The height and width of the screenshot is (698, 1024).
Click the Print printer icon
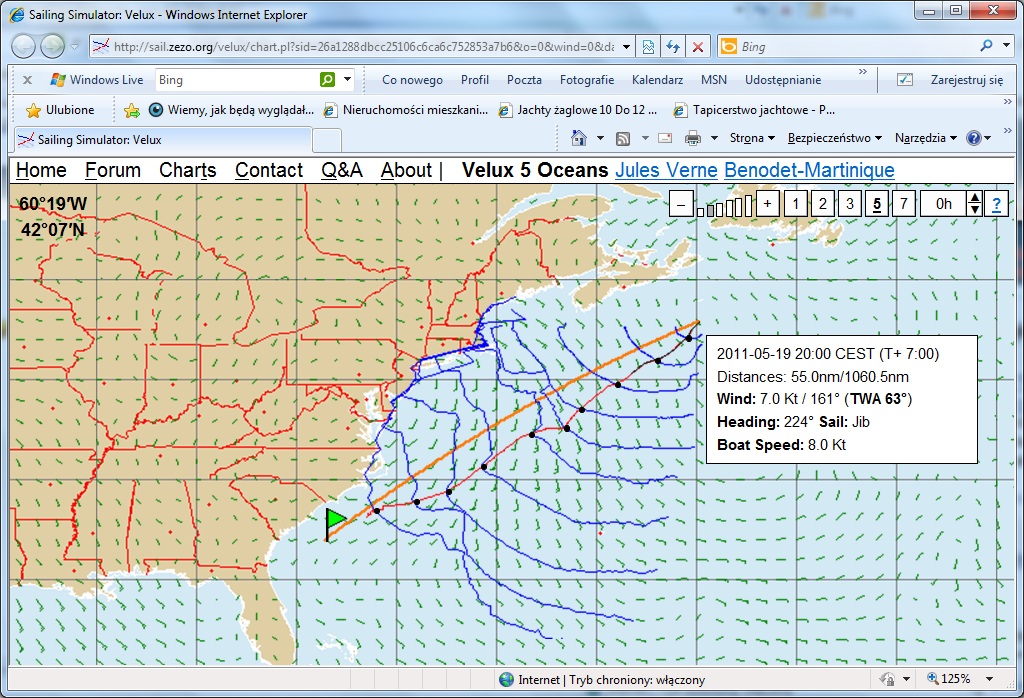(x=693, y=138)
